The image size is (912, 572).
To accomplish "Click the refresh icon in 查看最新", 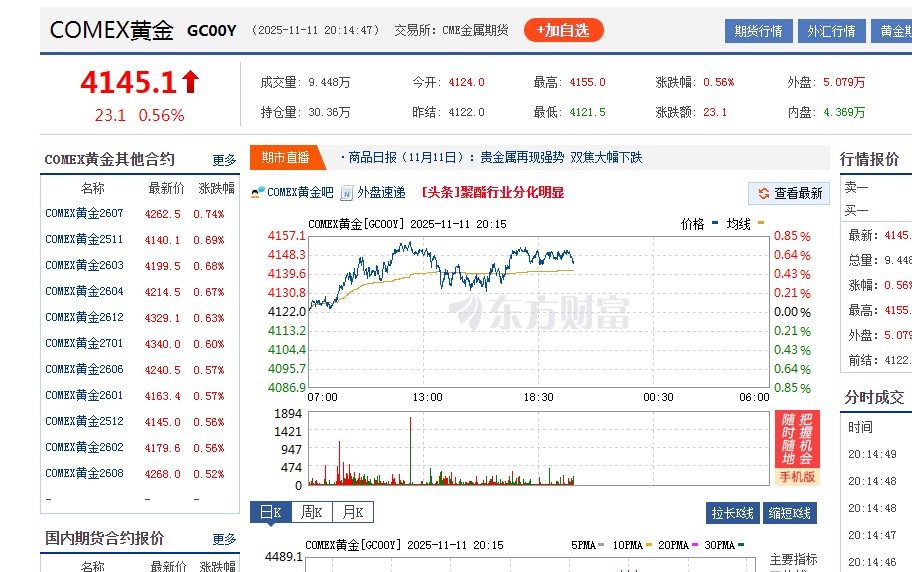I will click(764, 193).
